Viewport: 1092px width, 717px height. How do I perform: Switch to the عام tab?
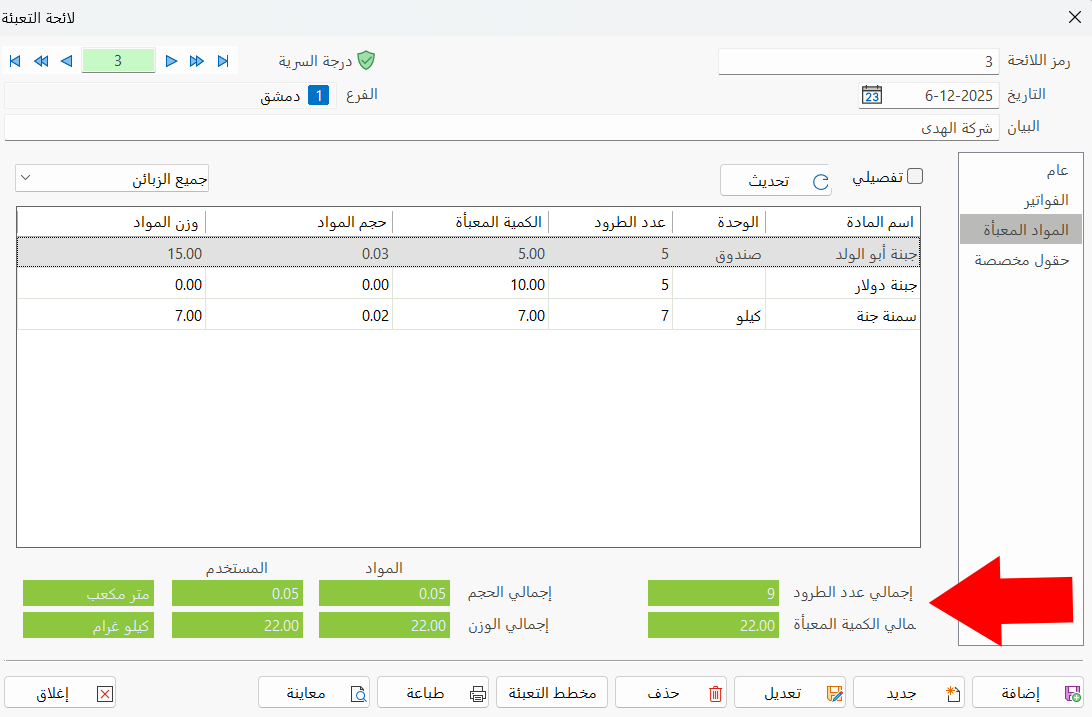[x=1019, y=170]
